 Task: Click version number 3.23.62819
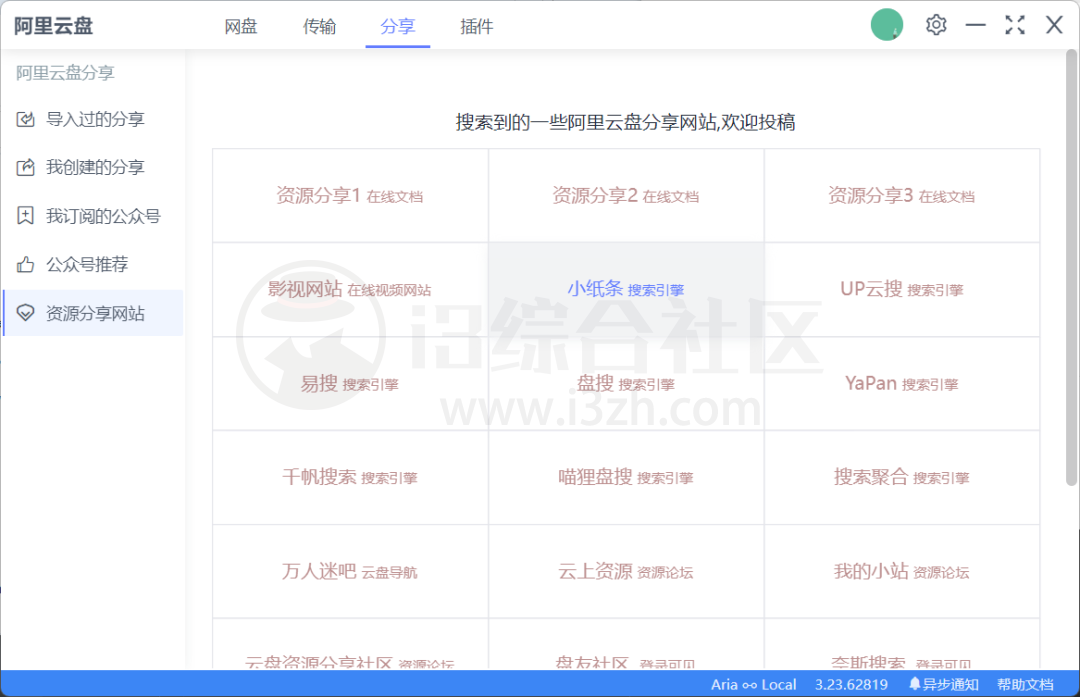pos(851,685)
